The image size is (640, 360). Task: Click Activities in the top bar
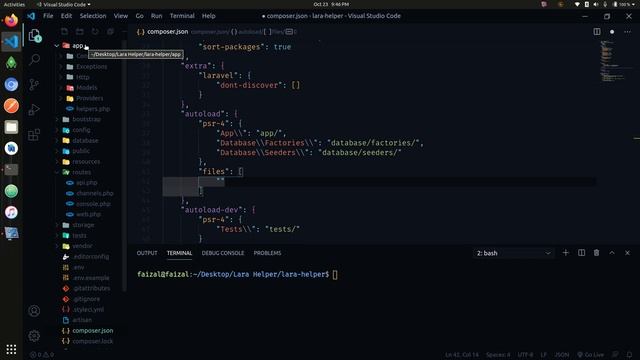tap(14, 4)
